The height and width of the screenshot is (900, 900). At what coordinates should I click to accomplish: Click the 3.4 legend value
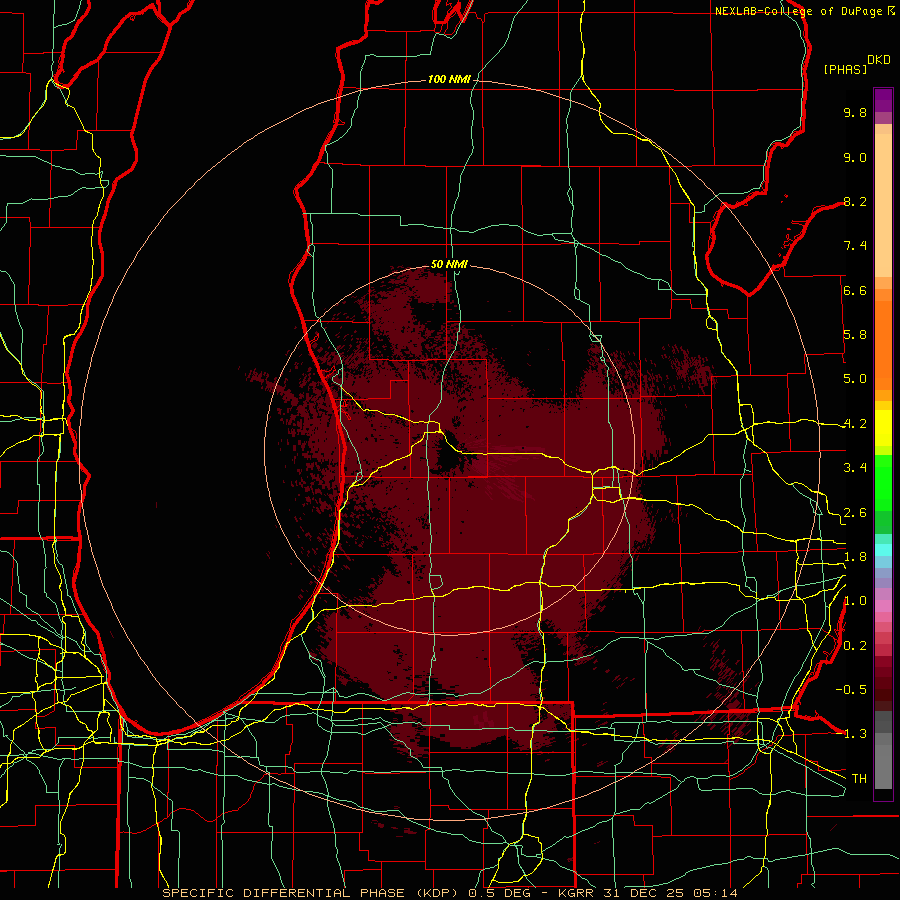(855, 468)
